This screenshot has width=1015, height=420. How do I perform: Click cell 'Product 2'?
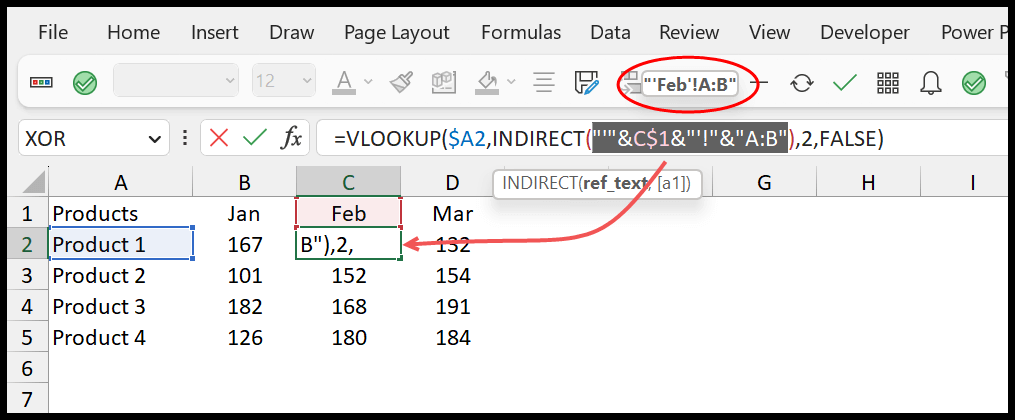pos(120,276)
